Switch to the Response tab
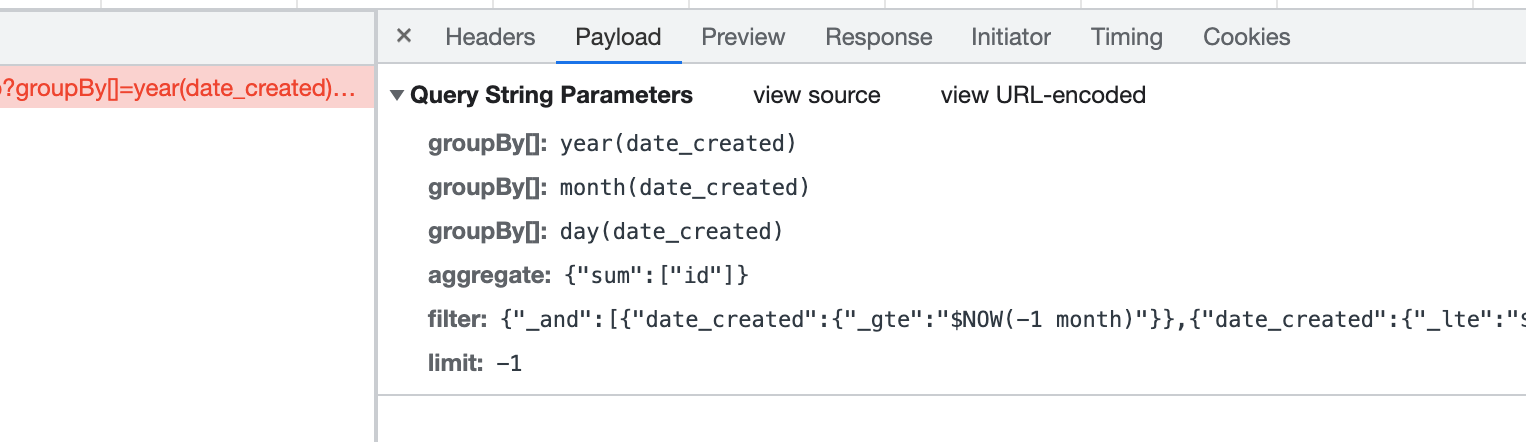The height and width of the screenshot is (442, 1526). (878, 37)
